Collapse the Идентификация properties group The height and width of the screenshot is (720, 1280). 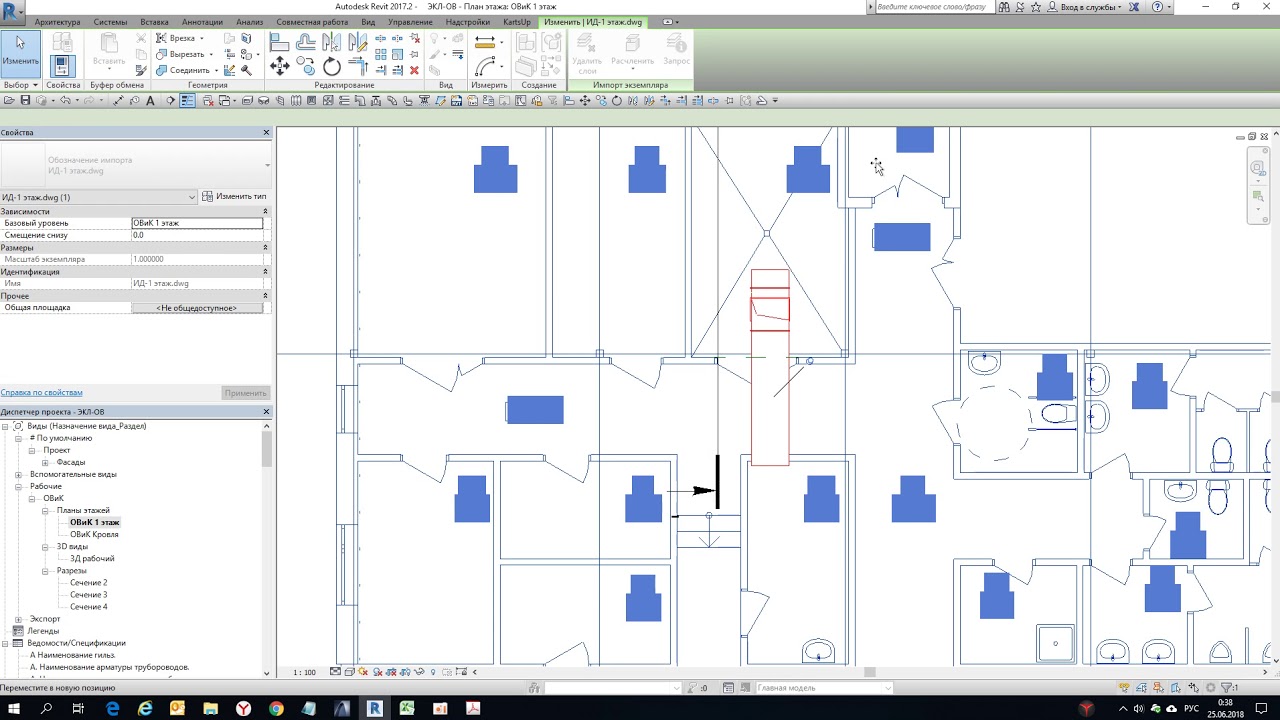tap(265, 271)
